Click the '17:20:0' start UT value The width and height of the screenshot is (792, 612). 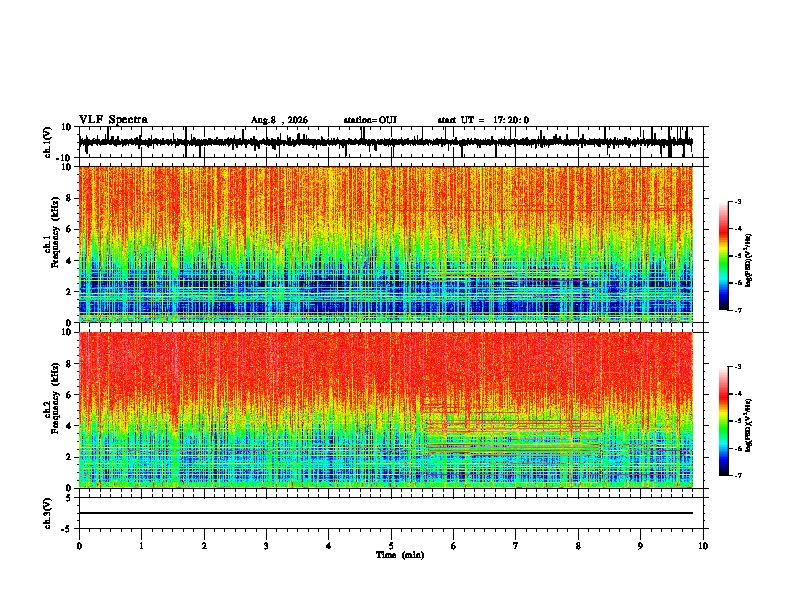coord(511,120)
